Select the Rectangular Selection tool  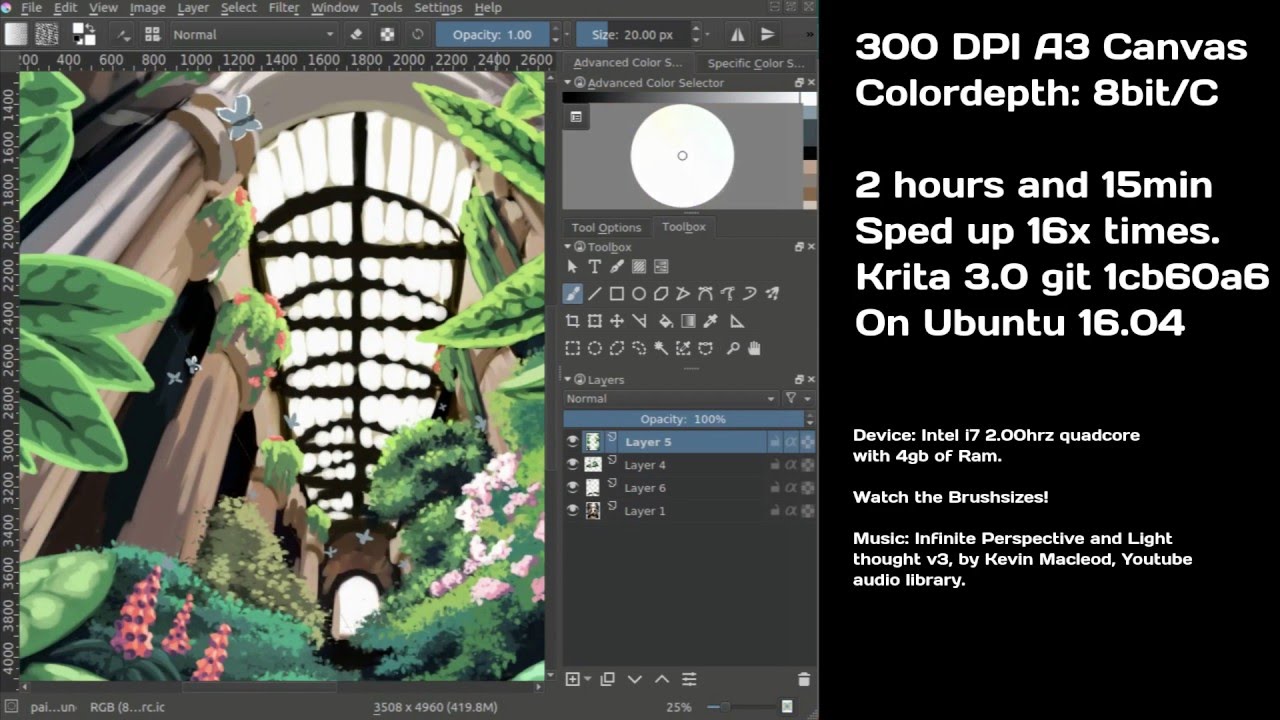[x=572, y=348]
